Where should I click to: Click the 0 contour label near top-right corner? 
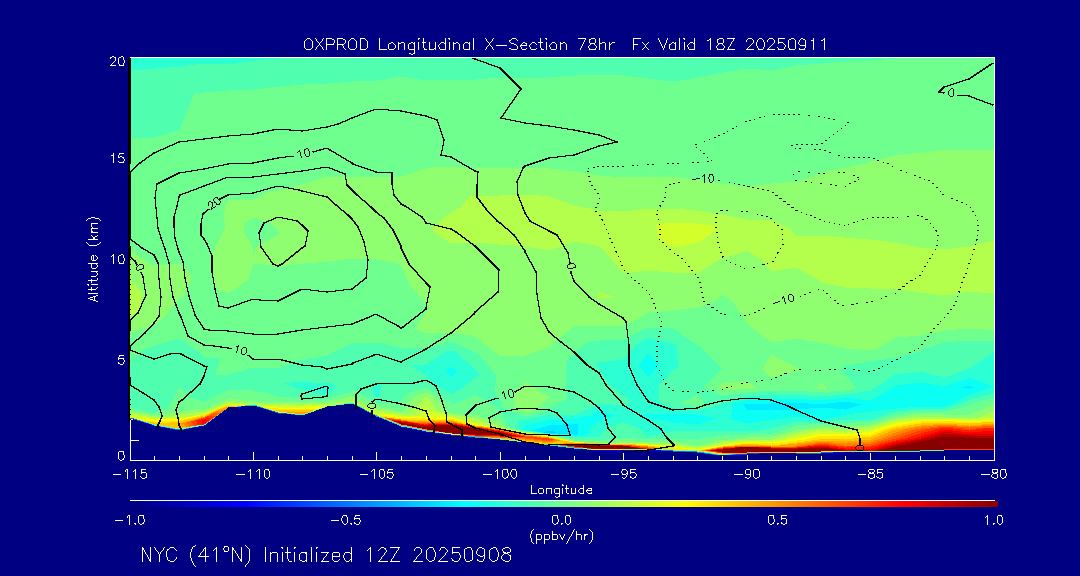pyautogui.click(x=950, y=93)
